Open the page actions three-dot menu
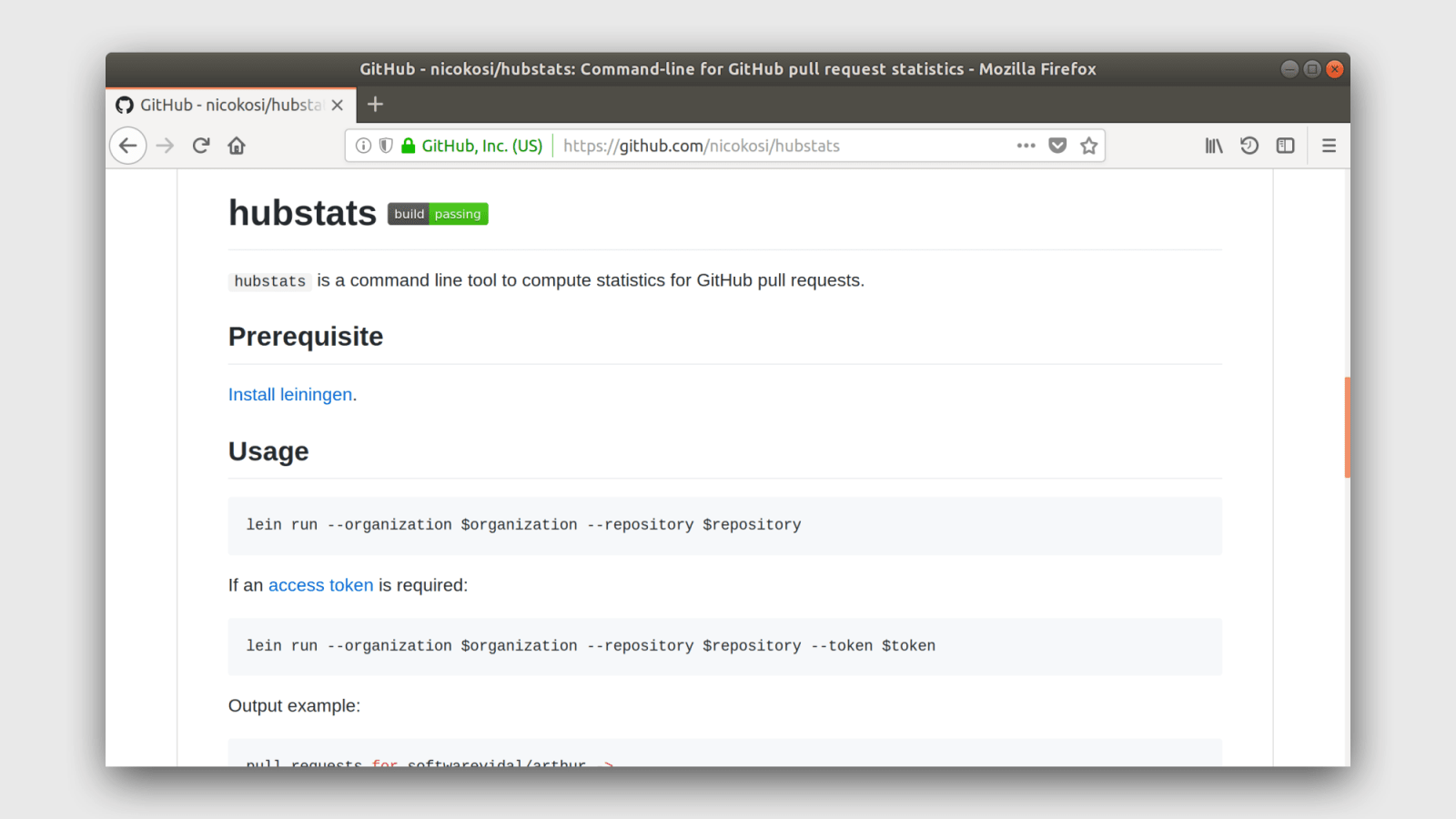Viewport: 1456px width, 819px height. 1026,146
